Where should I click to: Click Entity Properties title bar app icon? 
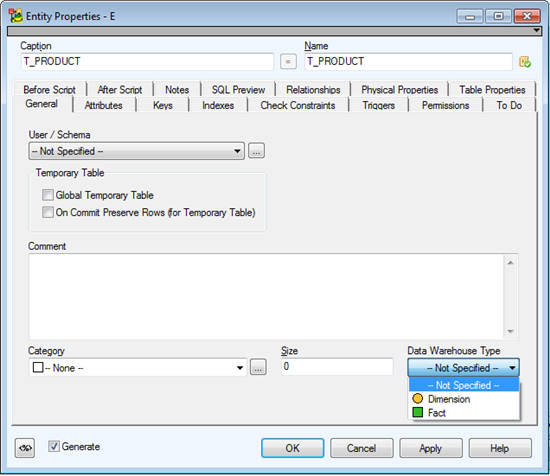tap(15, 16)
